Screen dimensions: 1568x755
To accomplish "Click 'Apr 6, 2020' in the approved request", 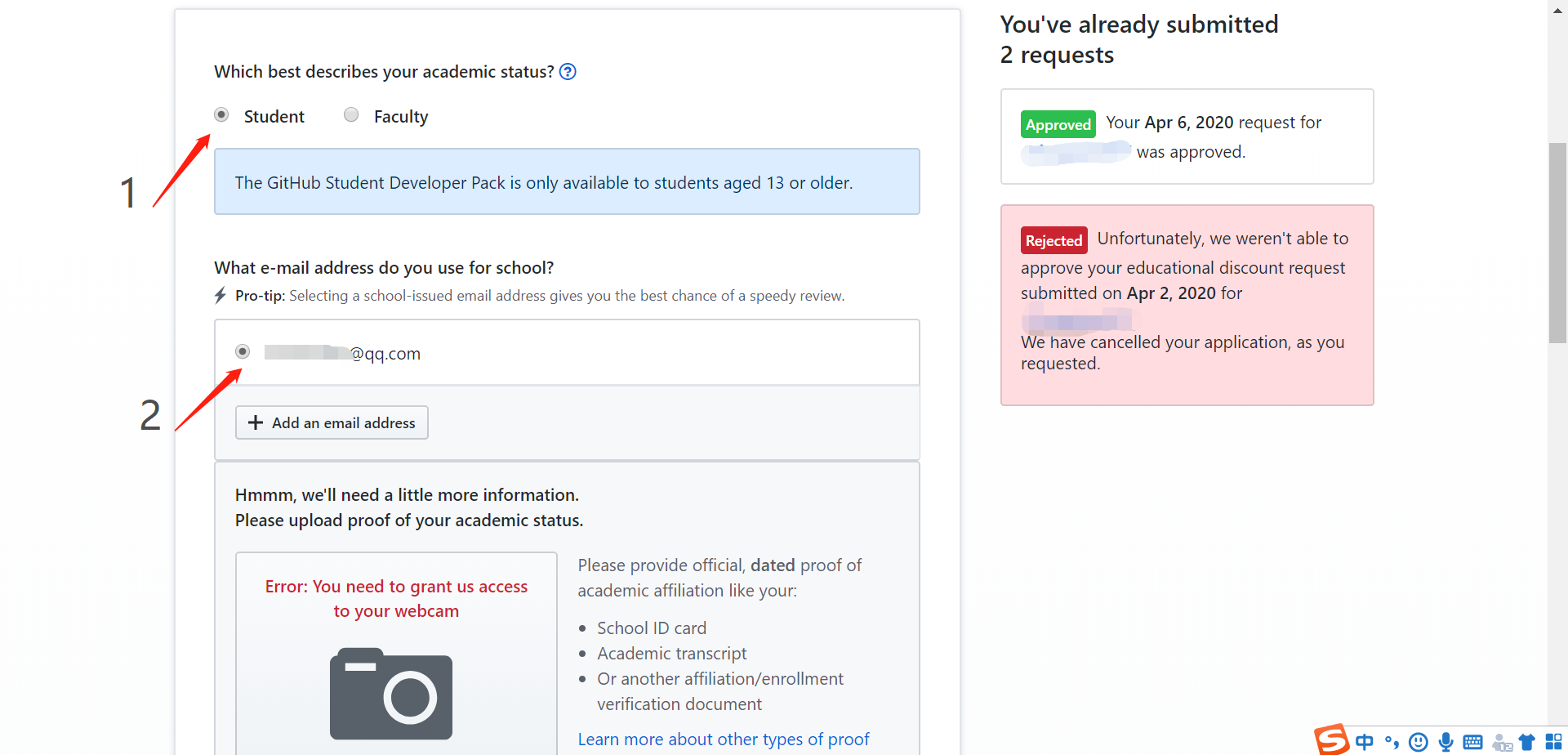I will click(x=1189, y=123).
